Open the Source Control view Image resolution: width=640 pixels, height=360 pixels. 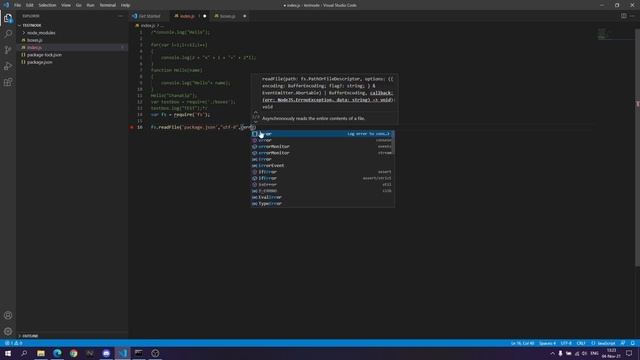click(8, 50)
